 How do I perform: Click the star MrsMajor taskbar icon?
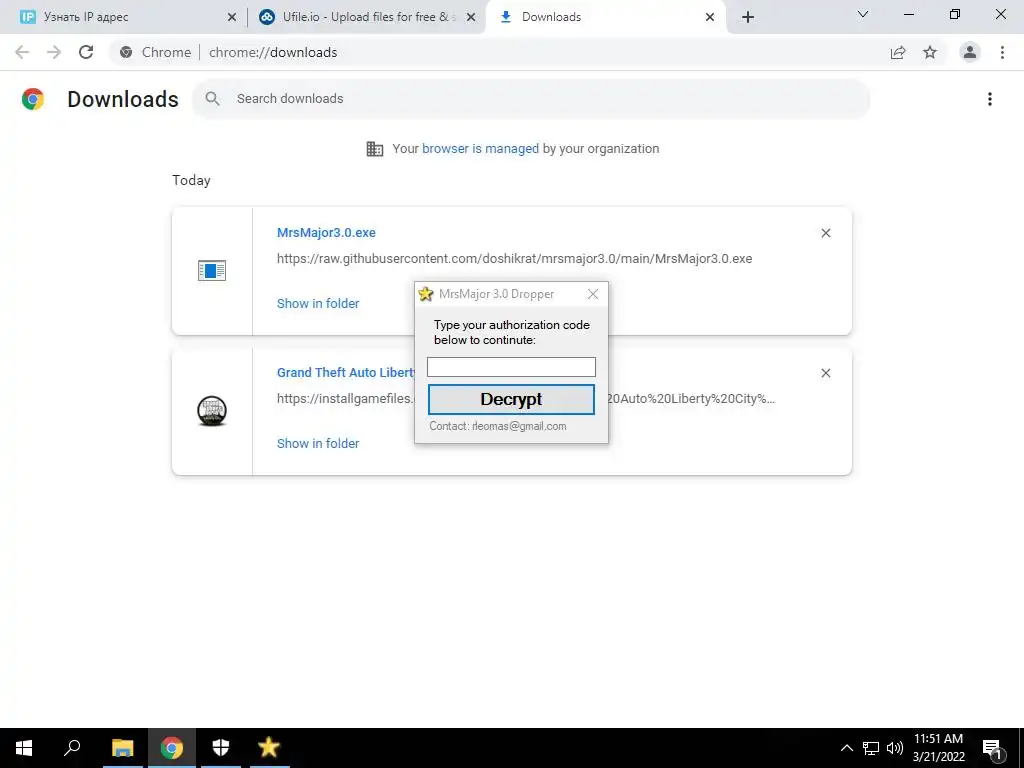[x=268, y=748]
